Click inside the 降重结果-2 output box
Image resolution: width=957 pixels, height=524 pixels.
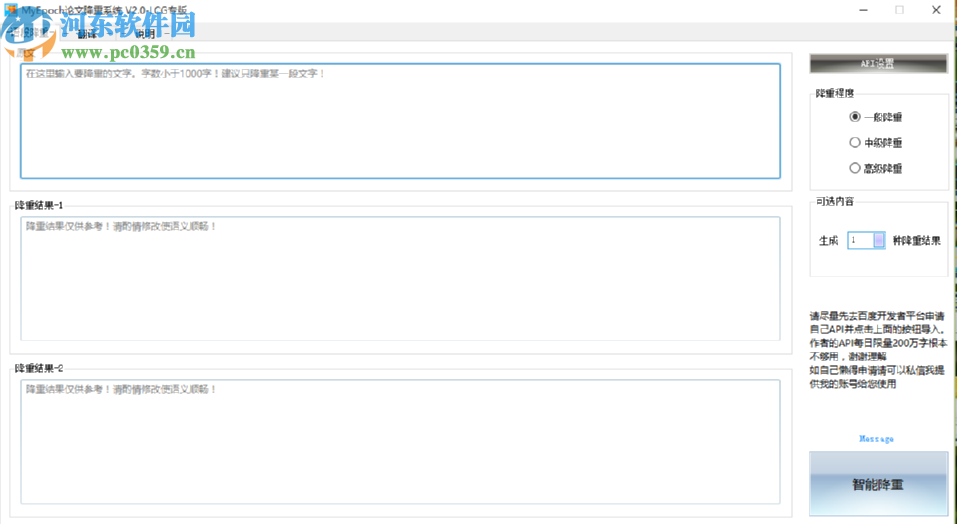[400, 442]
